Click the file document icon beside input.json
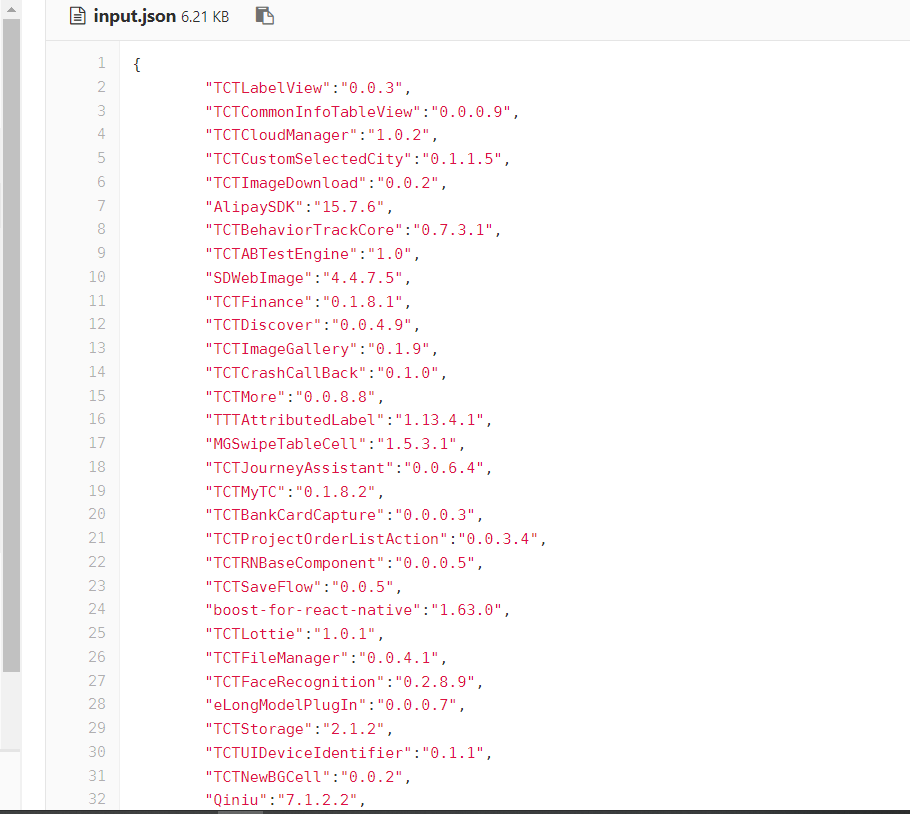Viewport: 910px width, 814px height. [x=77, y=16]
